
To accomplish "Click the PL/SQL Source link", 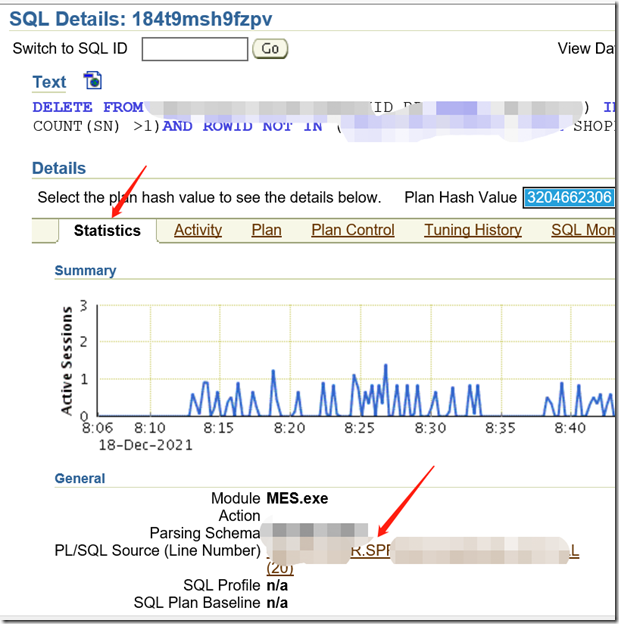I will point(422,559).
